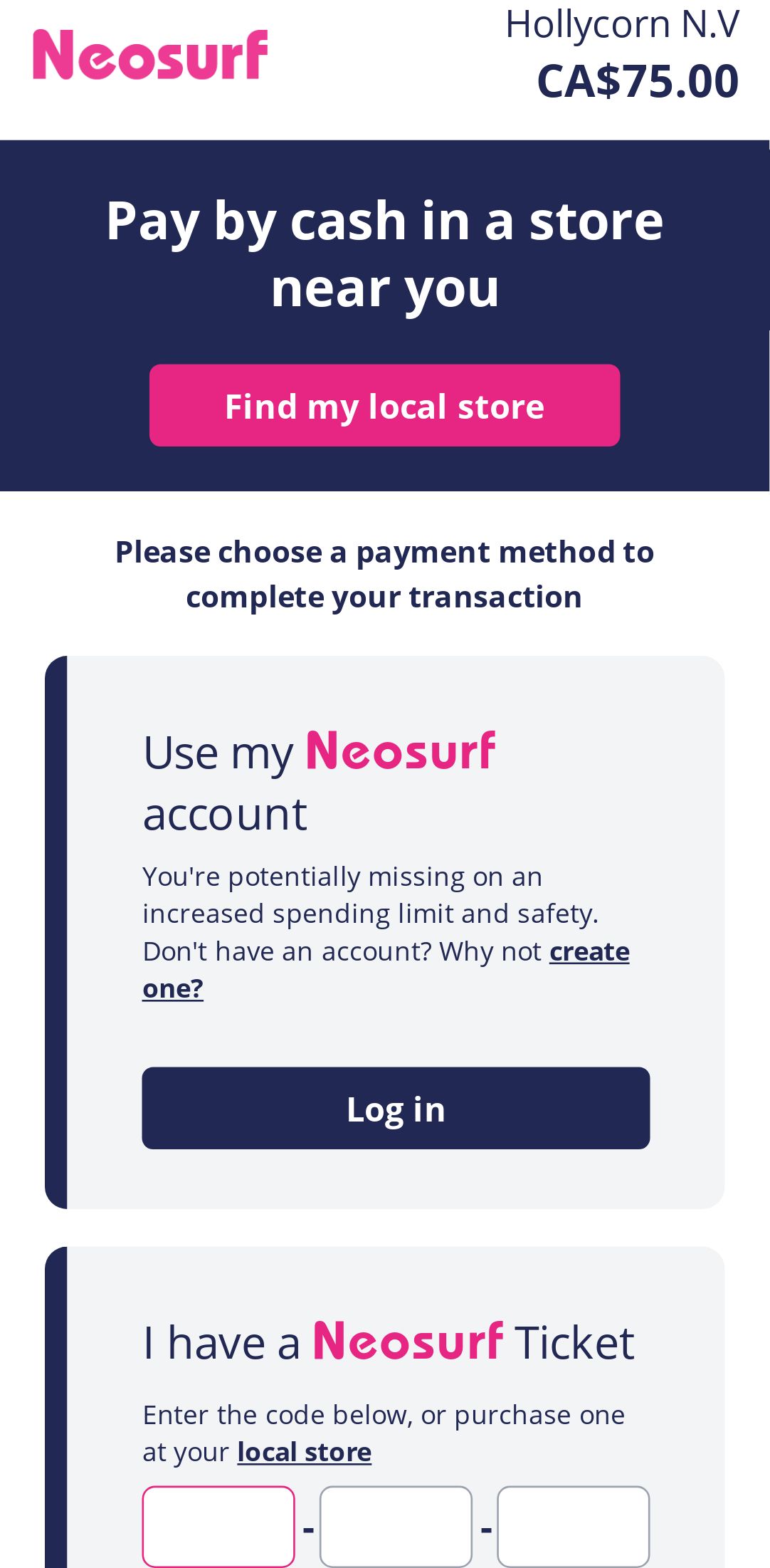Click the CA$75.00 payment amount
The width and height of the screenshot is (770, 1568).
638,80
